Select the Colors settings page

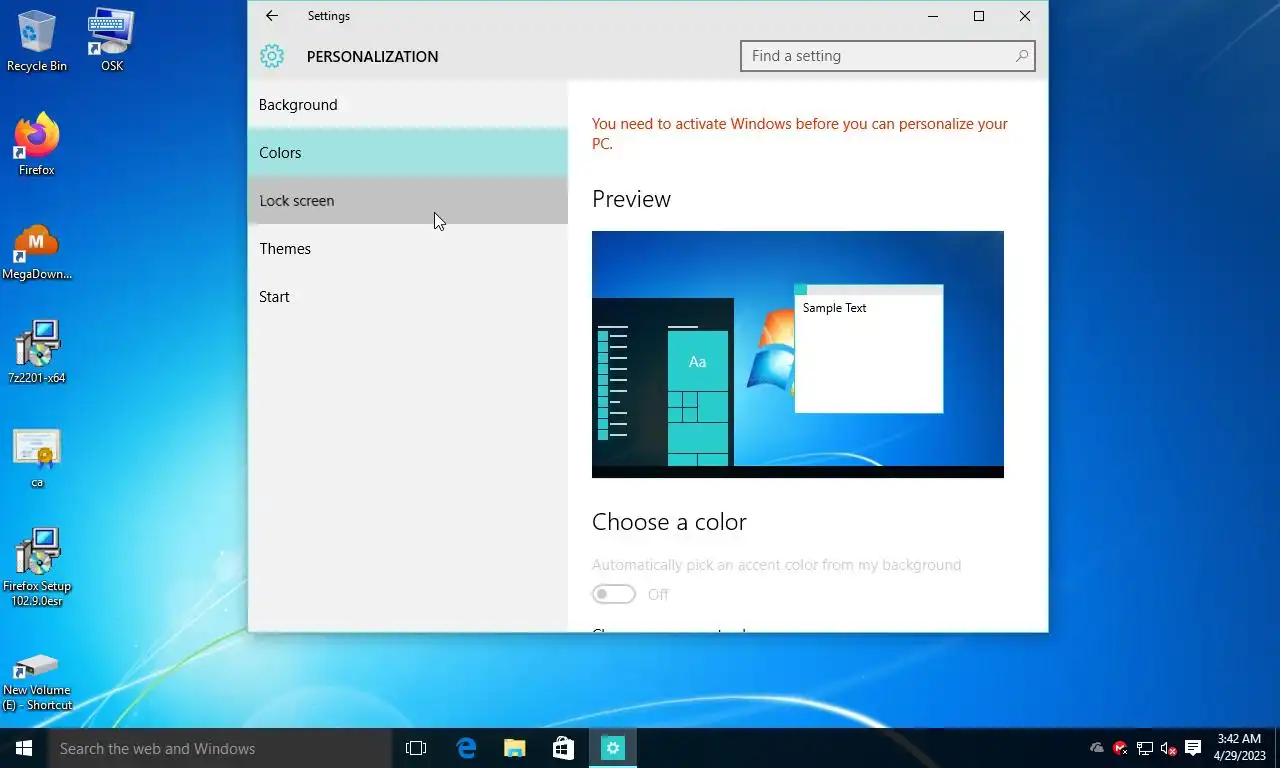(408, 153)
